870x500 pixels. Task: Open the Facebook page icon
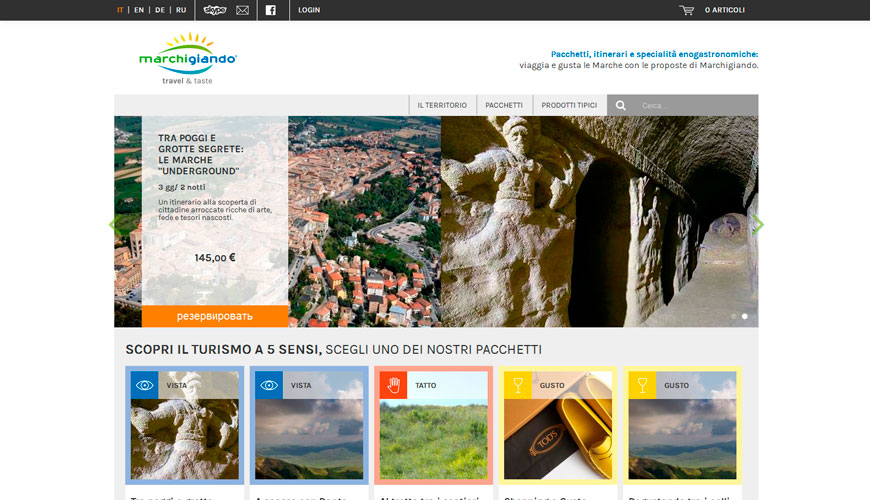[270, 10]
